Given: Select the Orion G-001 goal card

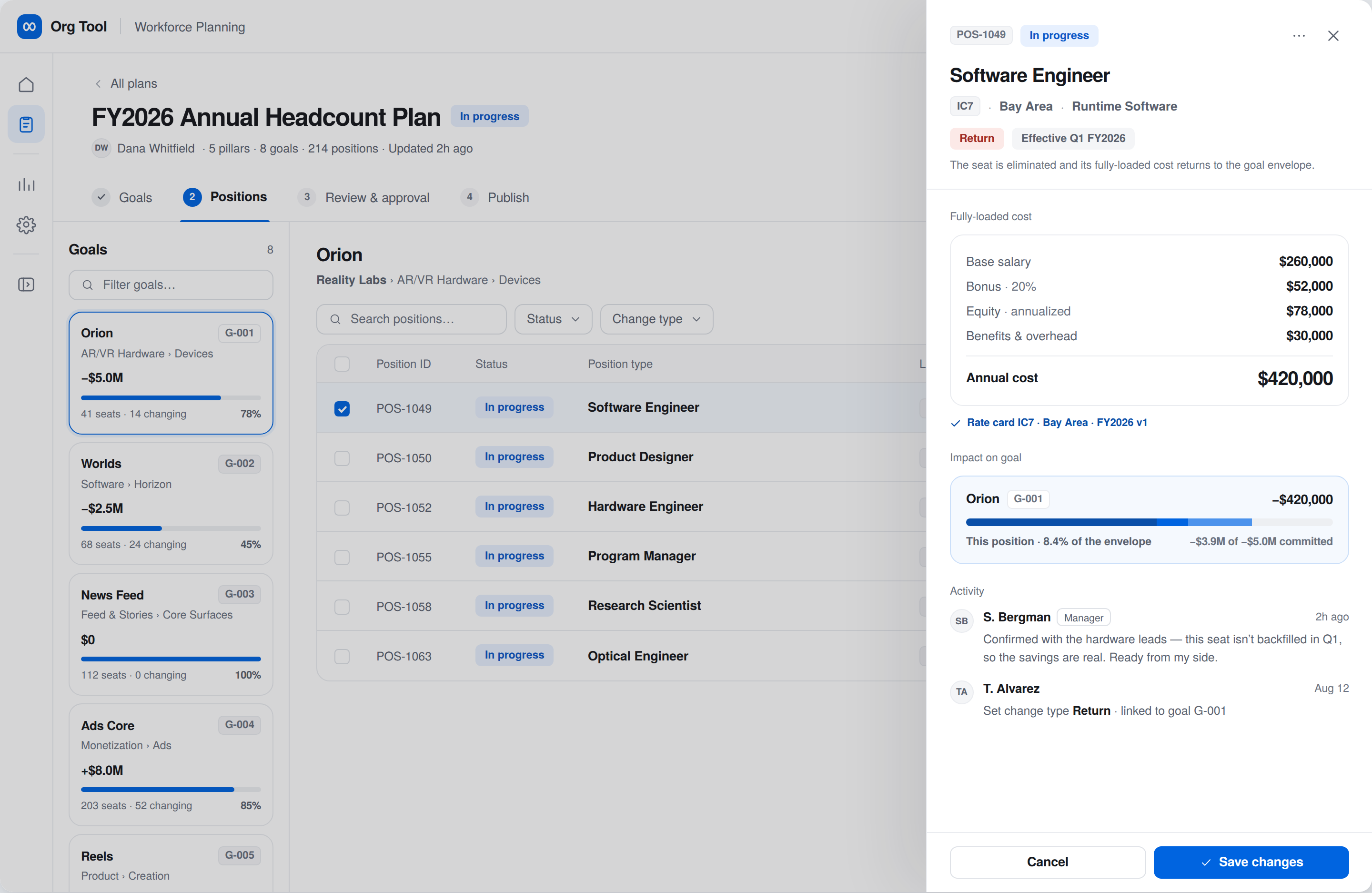Looking at the screenshot, I should coord(171,373).
